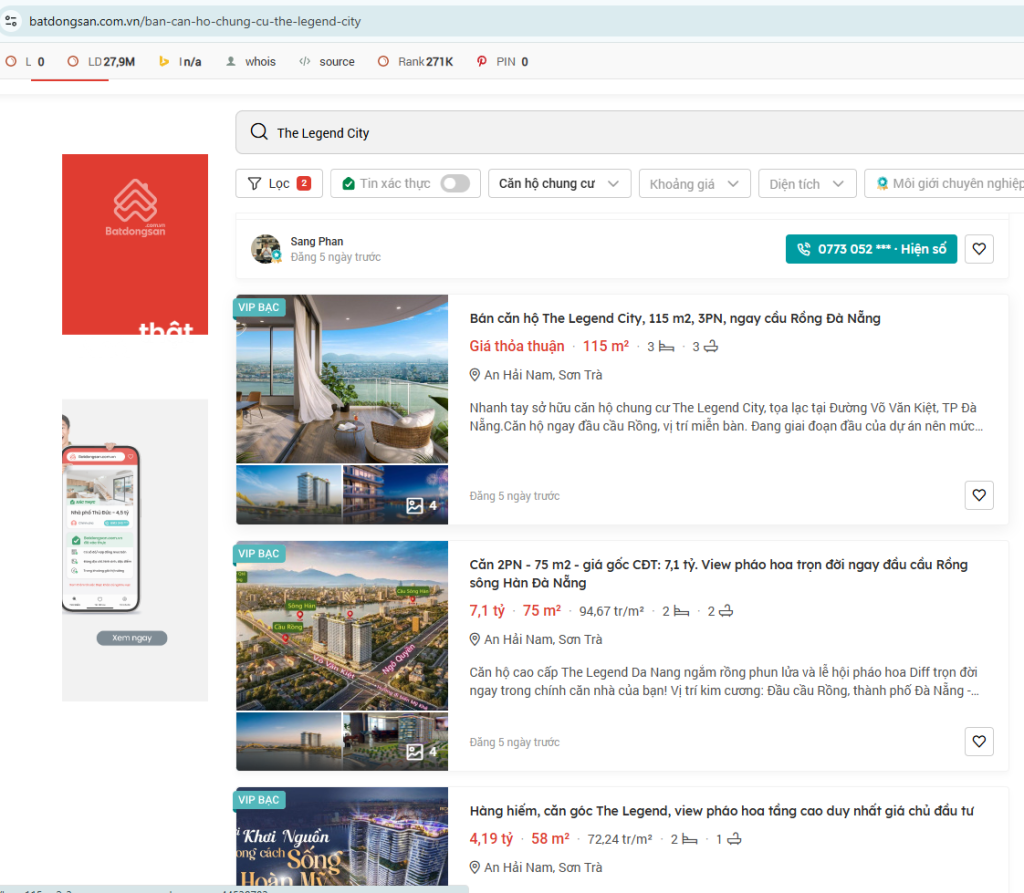Save Sang Phan listing with heart icon
1024x893 pixels.
tap(979, 249)
